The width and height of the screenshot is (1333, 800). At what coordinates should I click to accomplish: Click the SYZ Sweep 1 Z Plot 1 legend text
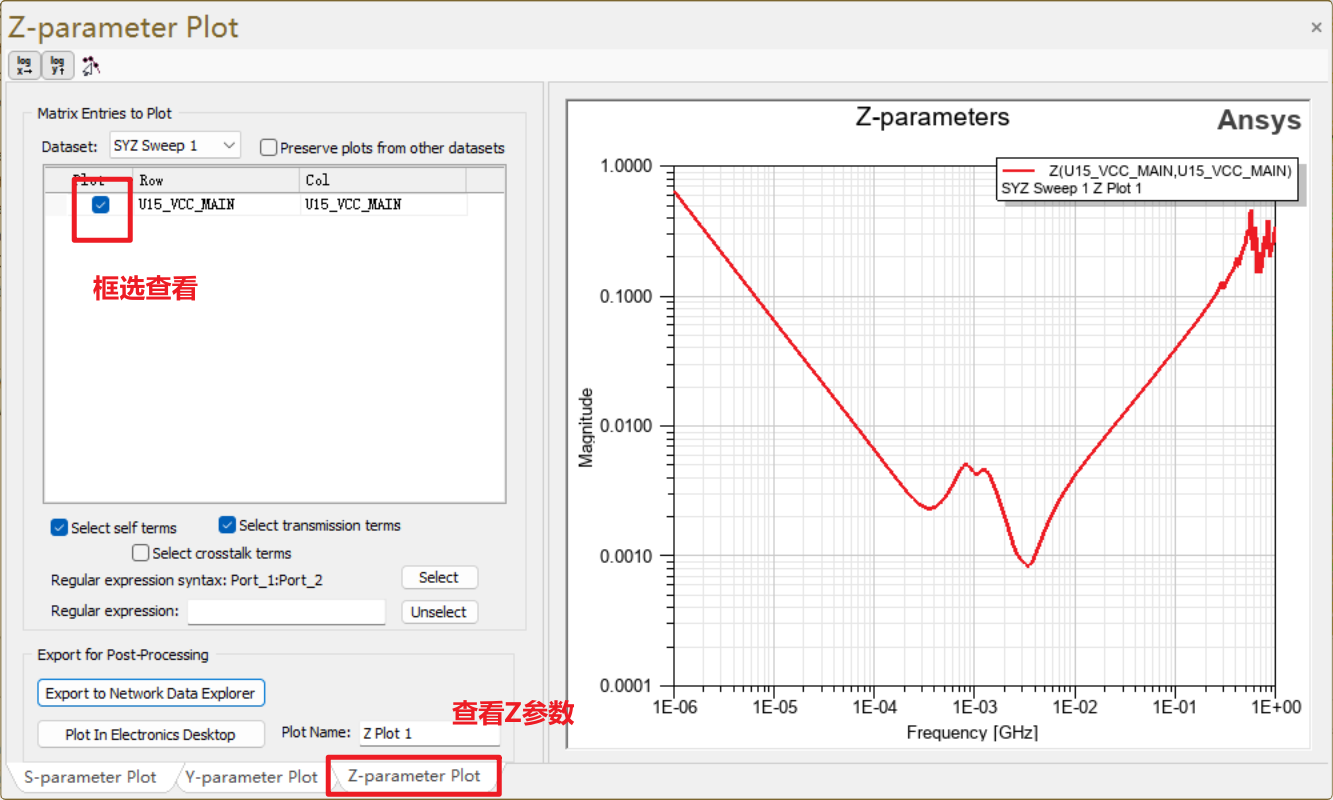pyautogui.click(x=1071, y=188)
